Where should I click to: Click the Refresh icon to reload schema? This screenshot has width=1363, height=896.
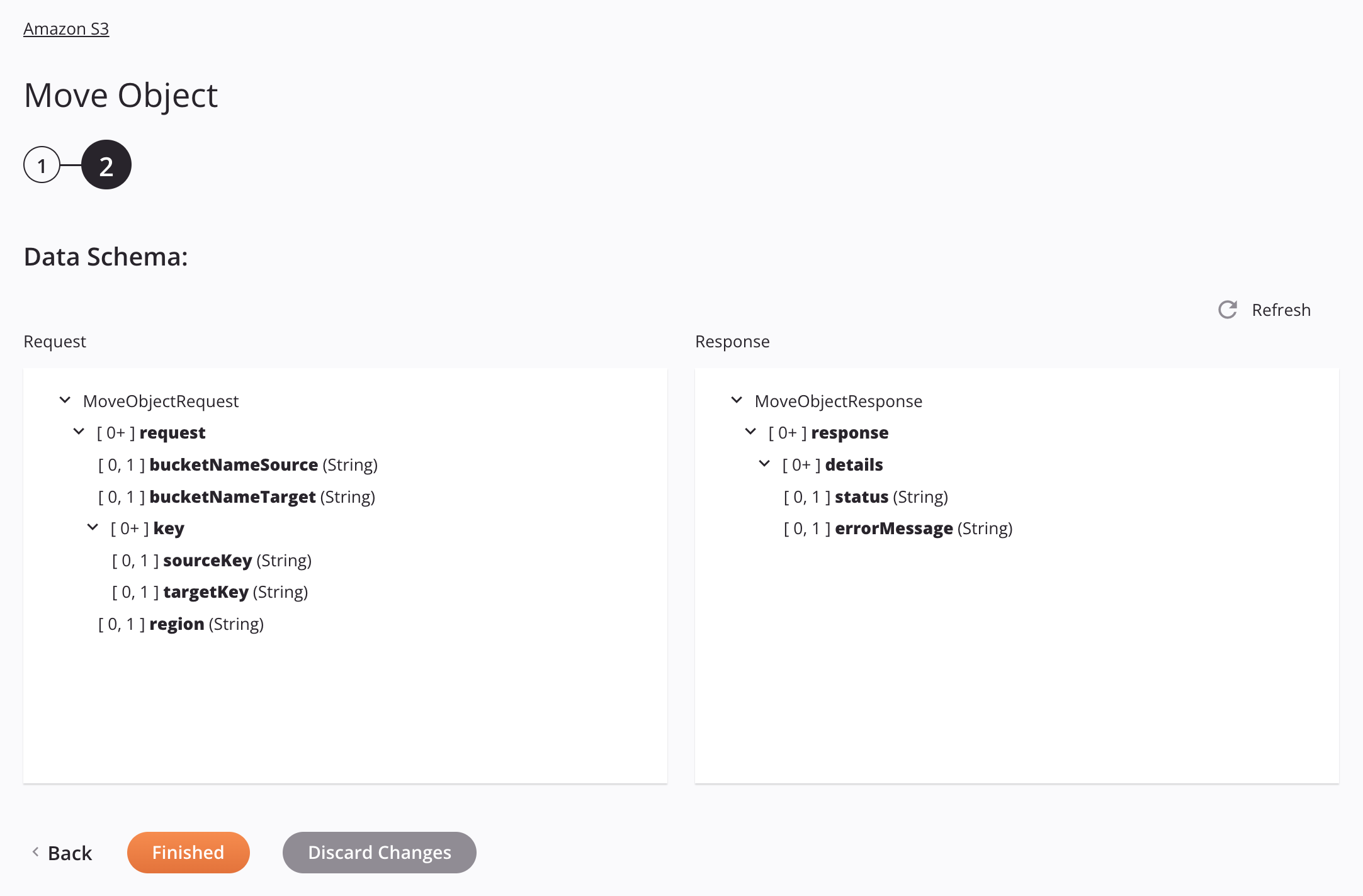pyautogui.click(x=1228, y=309)
